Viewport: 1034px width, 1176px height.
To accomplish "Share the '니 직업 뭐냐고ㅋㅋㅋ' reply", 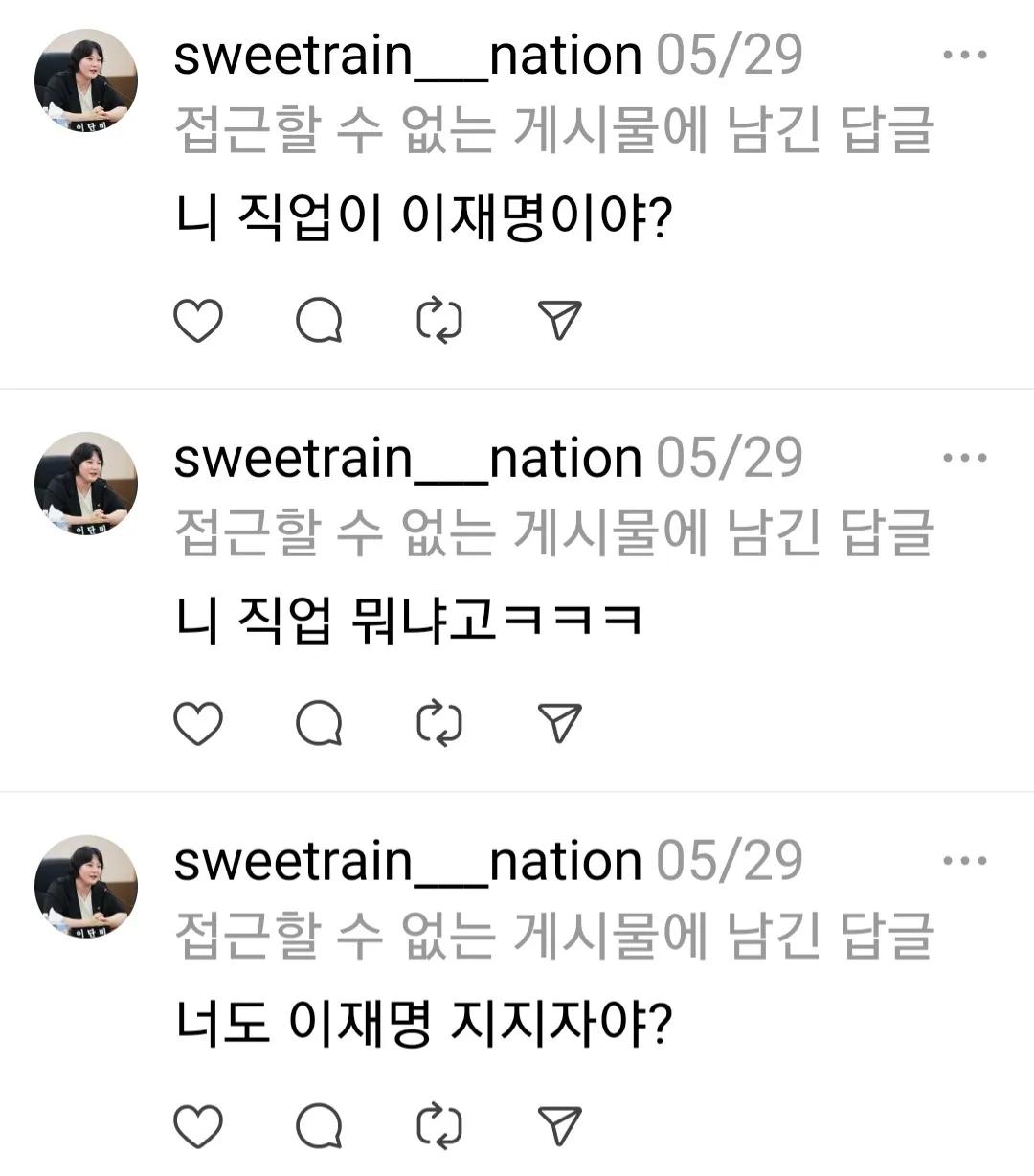I will pos(560,723).
